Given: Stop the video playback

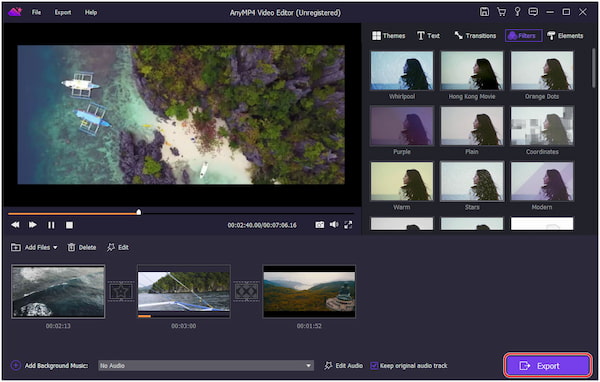Looking at the screenshot, I should [x=69, y=225].
